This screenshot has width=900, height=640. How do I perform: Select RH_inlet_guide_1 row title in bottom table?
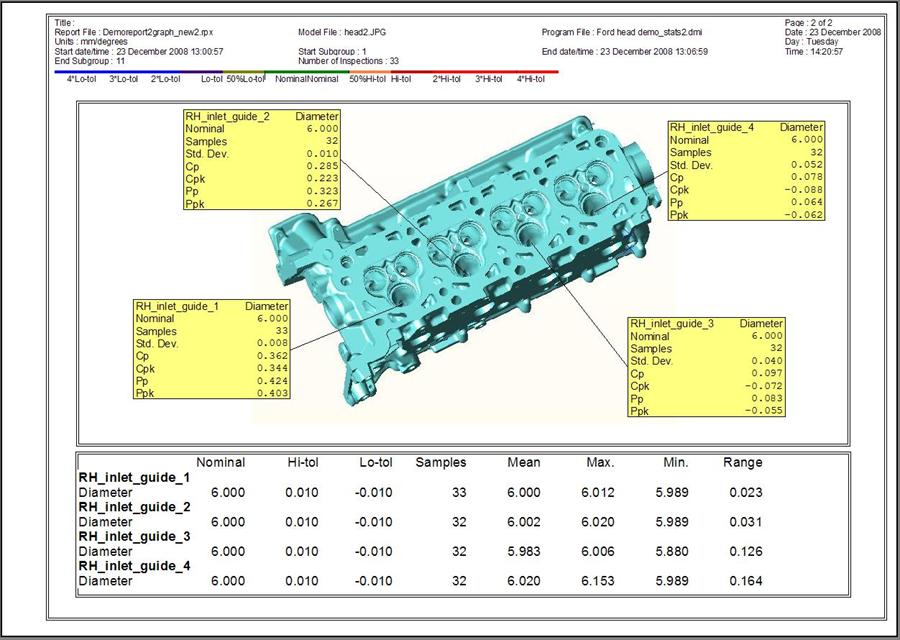[133, 478]
